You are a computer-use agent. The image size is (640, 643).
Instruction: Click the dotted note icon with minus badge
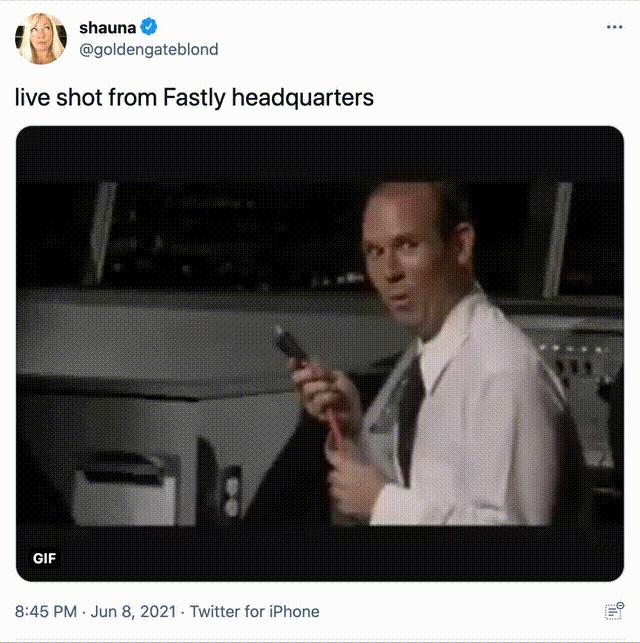point(614,611)
